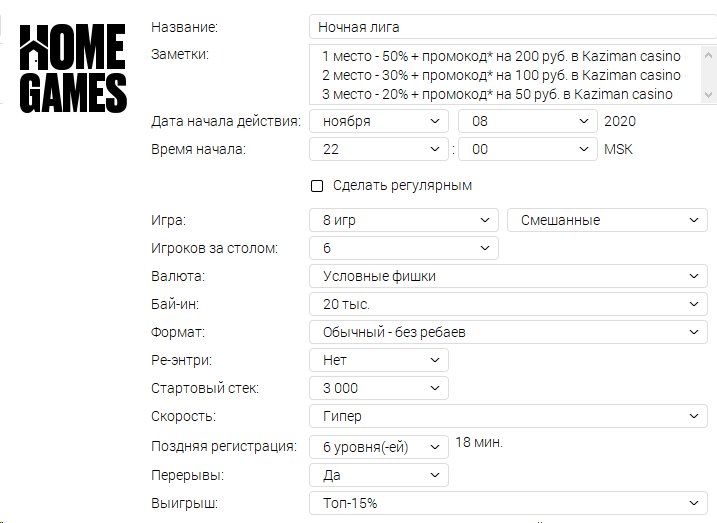Viewport: 717px width, 523px height.
Task: Open the buy-in dropdown '20 тыс.'
Action: 508,304
